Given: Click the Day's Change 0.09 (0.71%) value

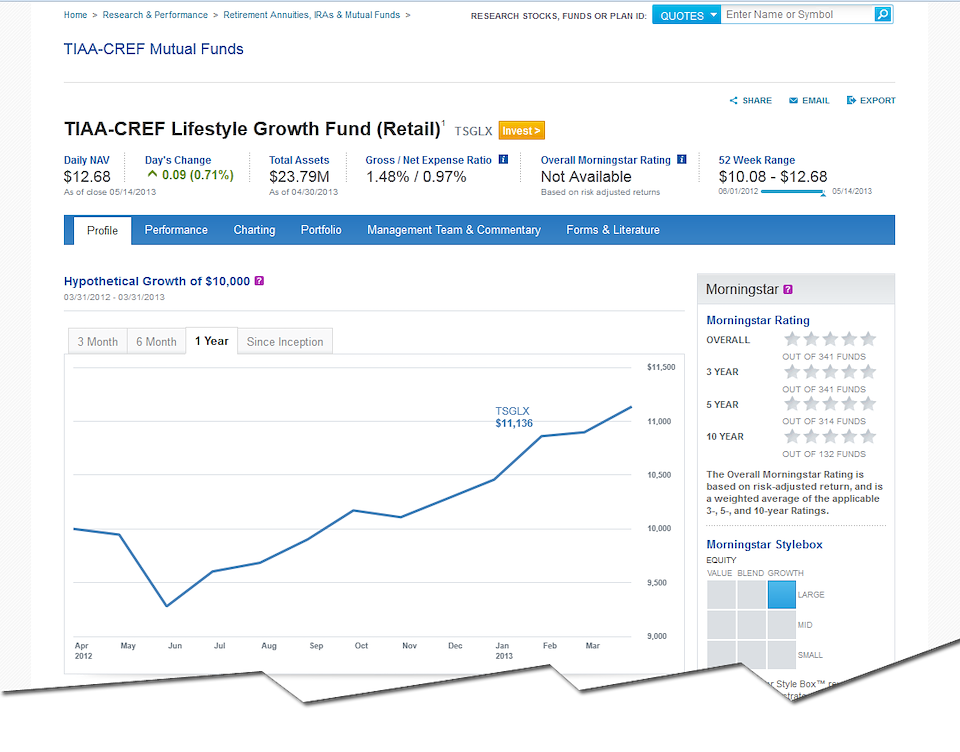Looking at the screenshot, I should (198, 175).
